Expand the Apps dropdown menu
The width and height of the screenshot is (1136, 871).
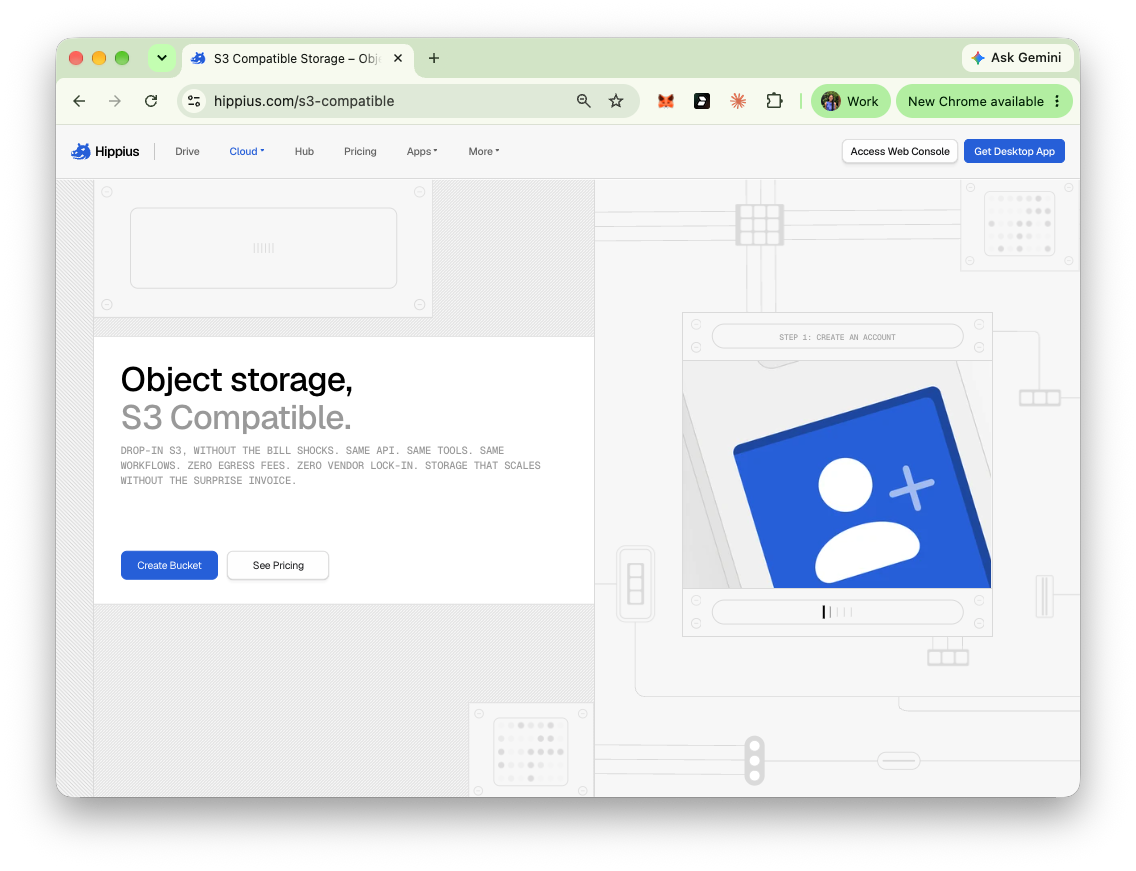point(422,151)
